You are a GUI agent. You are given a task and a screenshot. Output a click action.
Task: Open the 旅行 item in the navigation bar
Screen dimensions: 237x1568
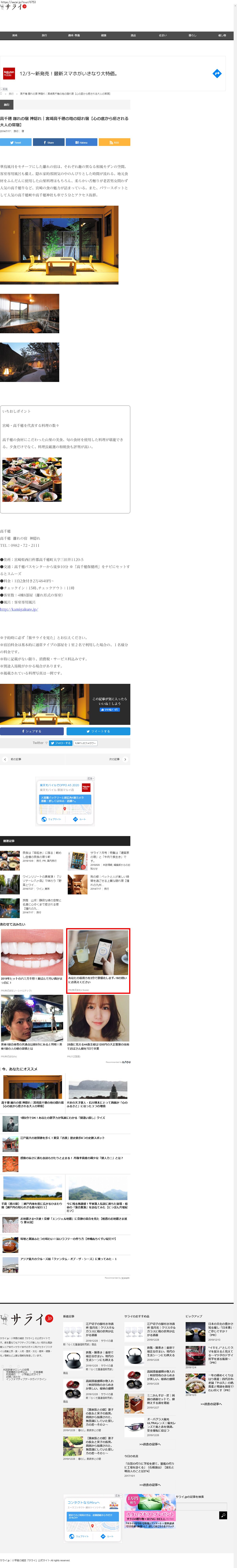click(44, 35)
